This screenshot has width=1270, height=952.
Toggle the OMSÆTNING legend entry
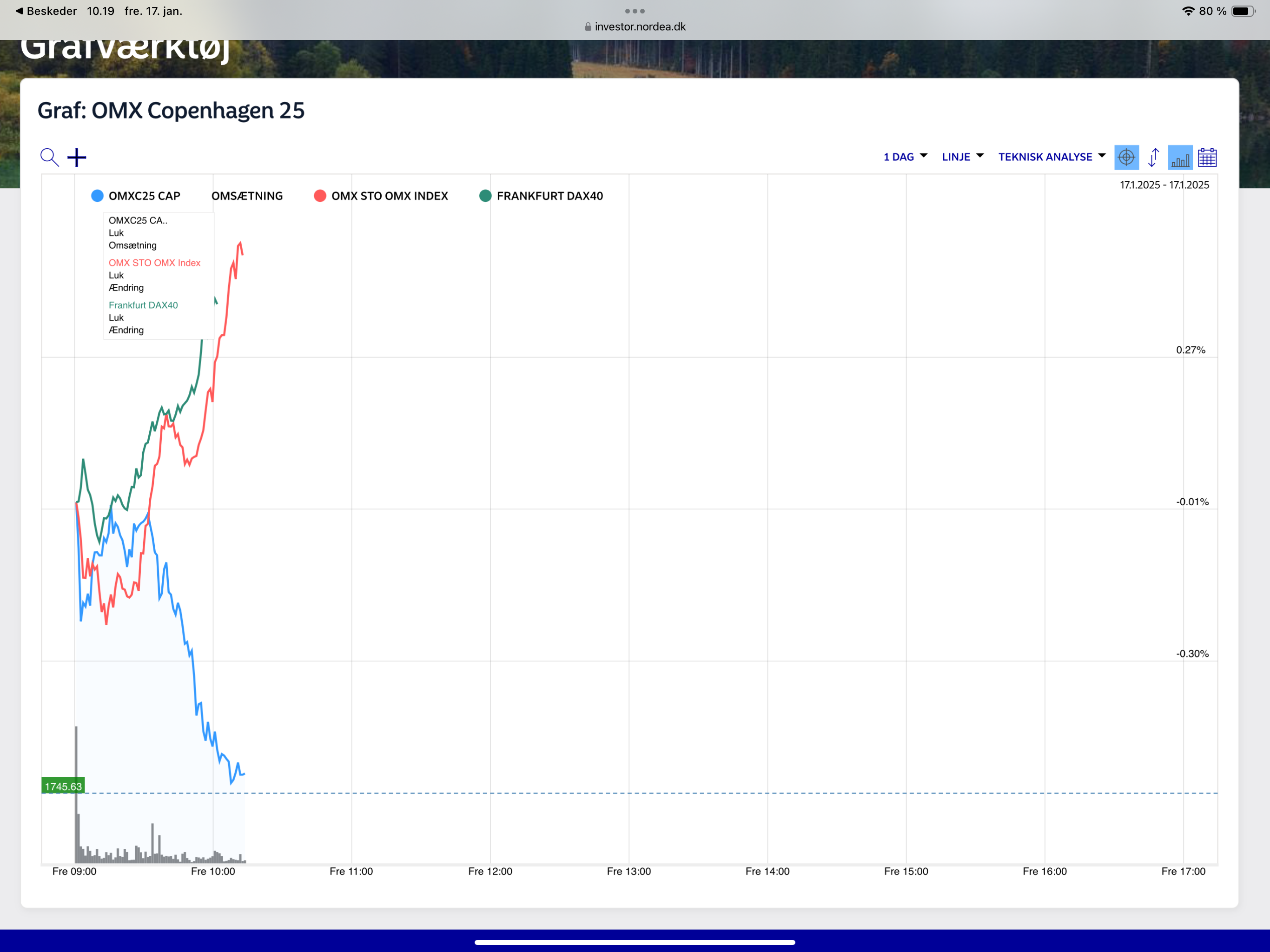(x=247, y=196)
